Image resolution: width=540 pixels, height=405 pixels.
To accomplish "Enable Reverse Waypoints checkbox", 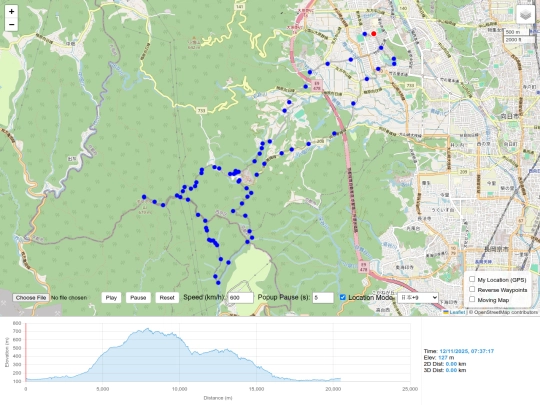I will click(472, 289).
